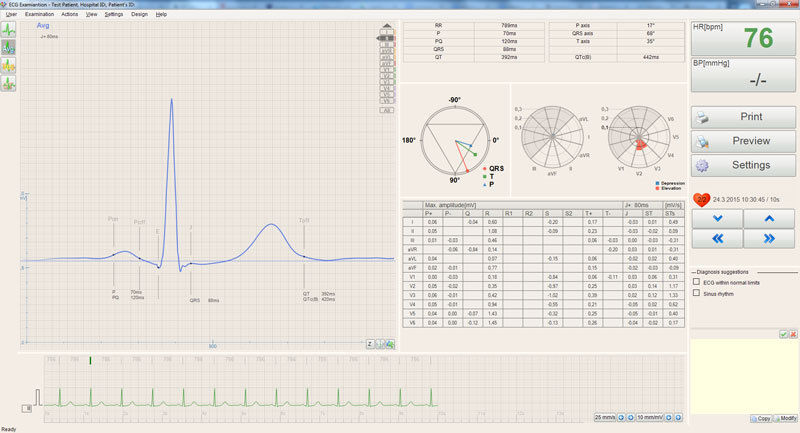Screen dimensions: 800x433
Task: Tick 'ECG within normal limits' checkbox
Action: pos(696,282)
